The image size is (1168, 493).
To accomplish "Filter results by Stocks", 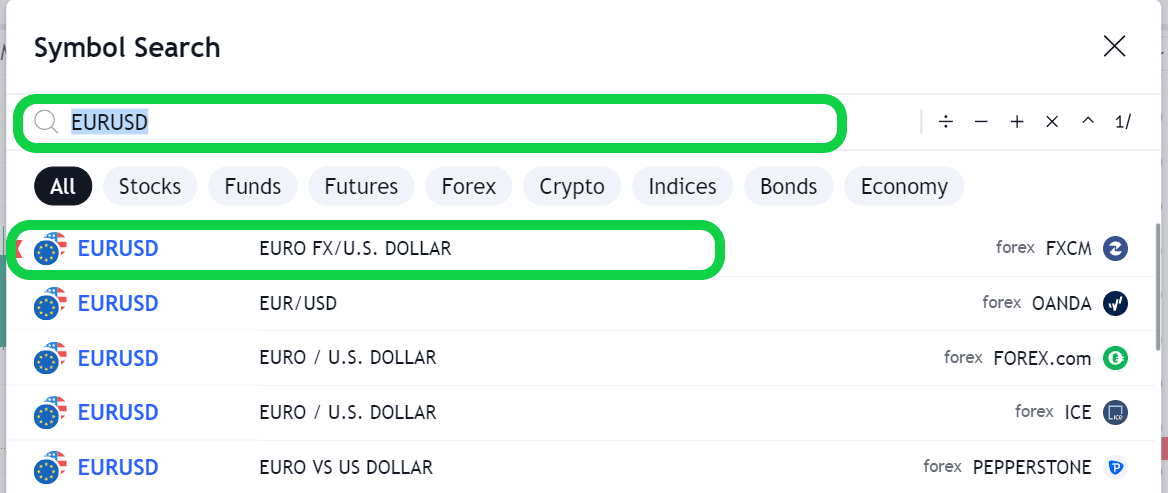I will 150,186.
